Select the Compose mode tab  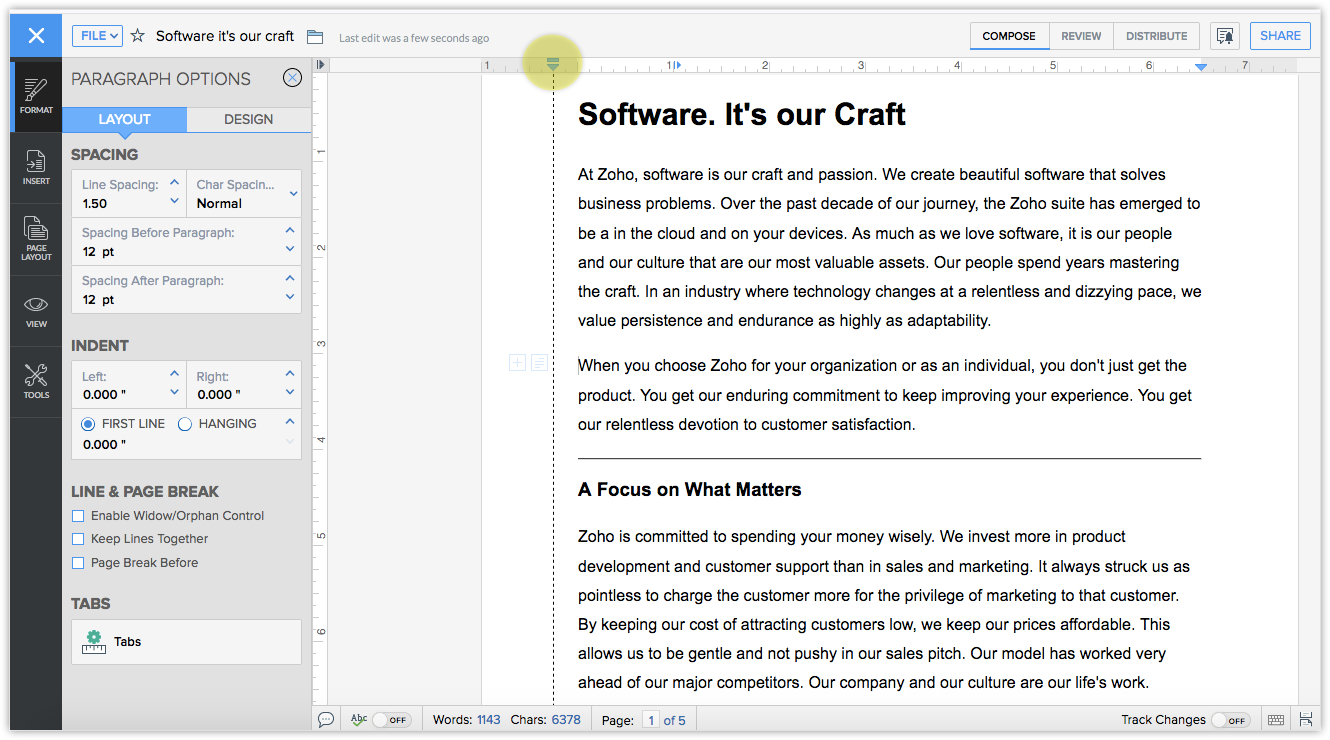1009,36
